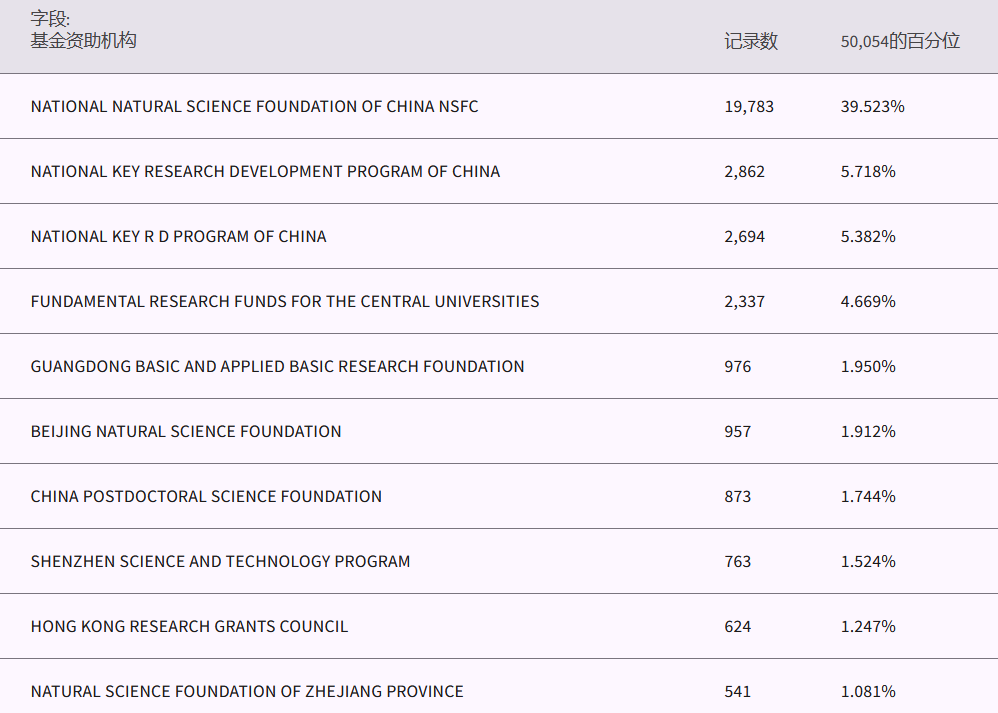Image resolution: width=998 pixels, height=713 pixels.
Task: Click the 19,783 record count
Action: click(x=748, y=106)
